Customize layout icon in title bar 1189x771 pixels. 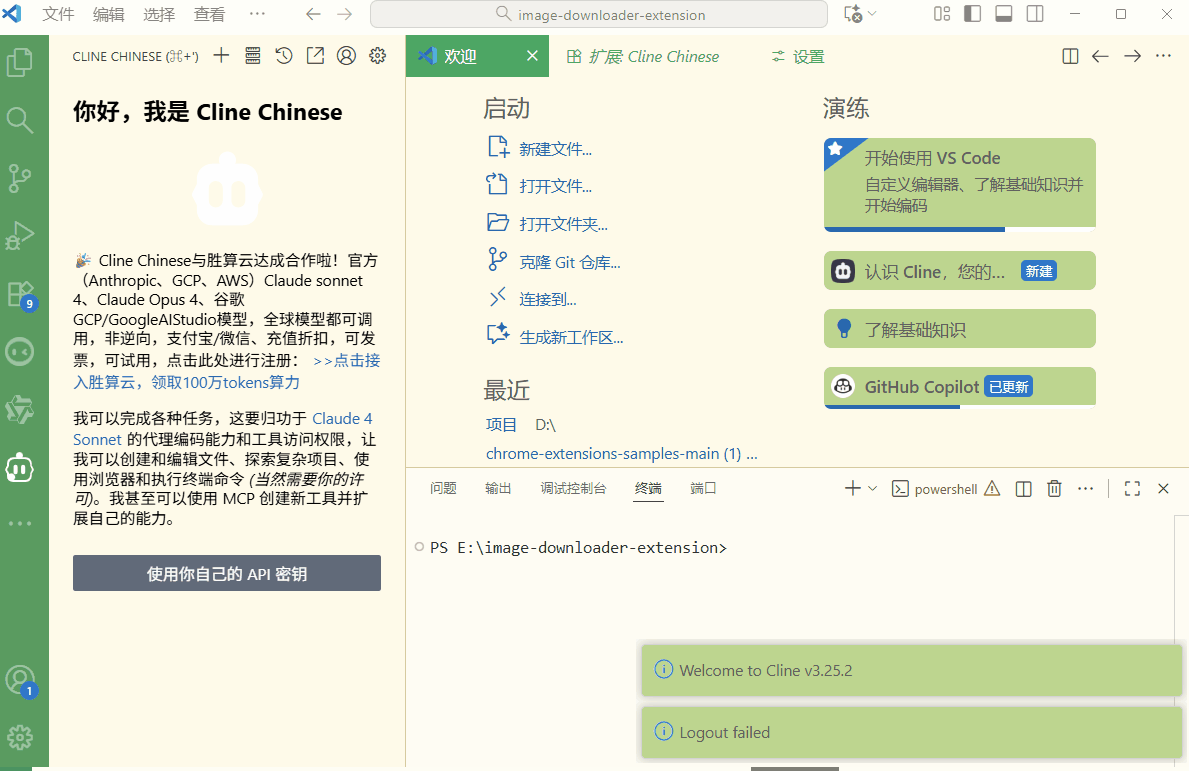click(x=942, y=14)
